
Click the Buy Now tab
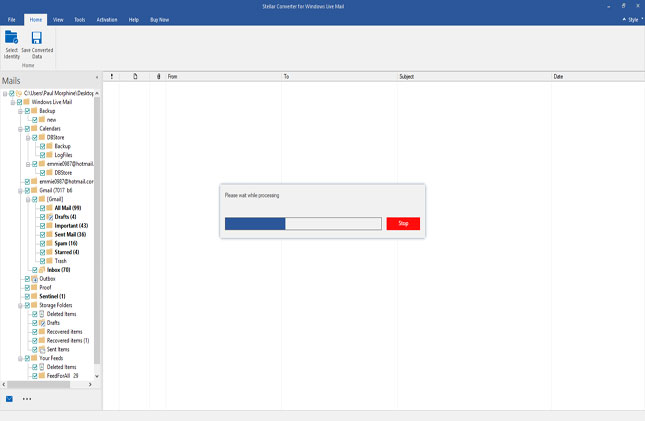pos(160,20)
